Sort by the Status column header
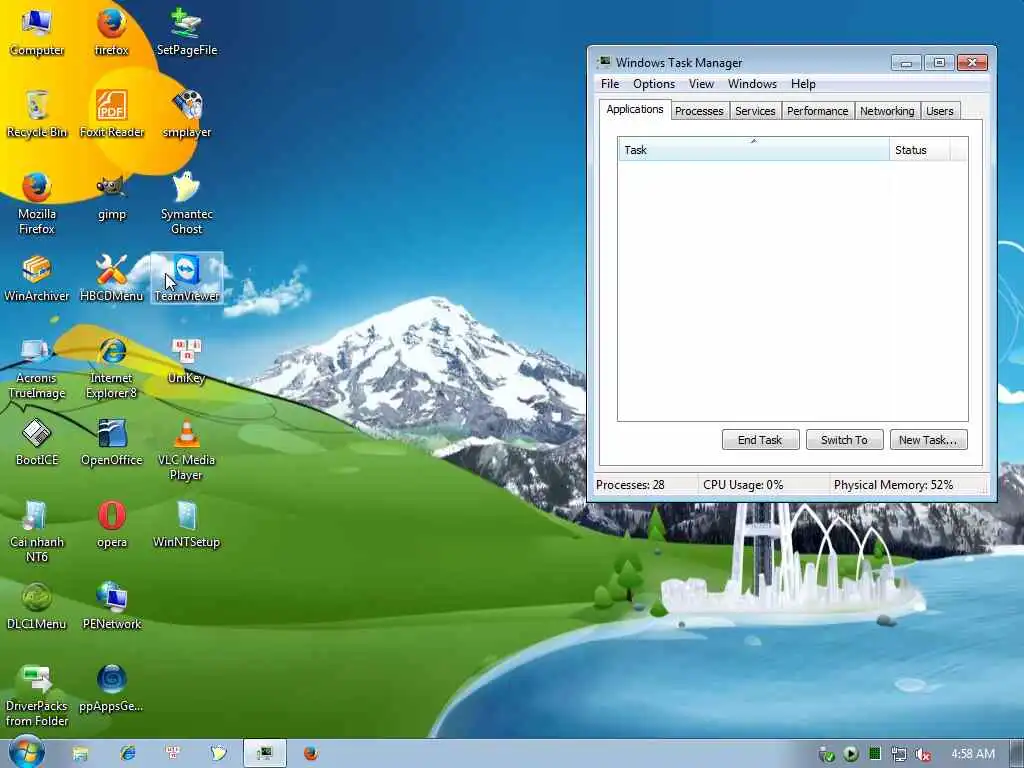Screen dimensions: 1024x768 920,150
